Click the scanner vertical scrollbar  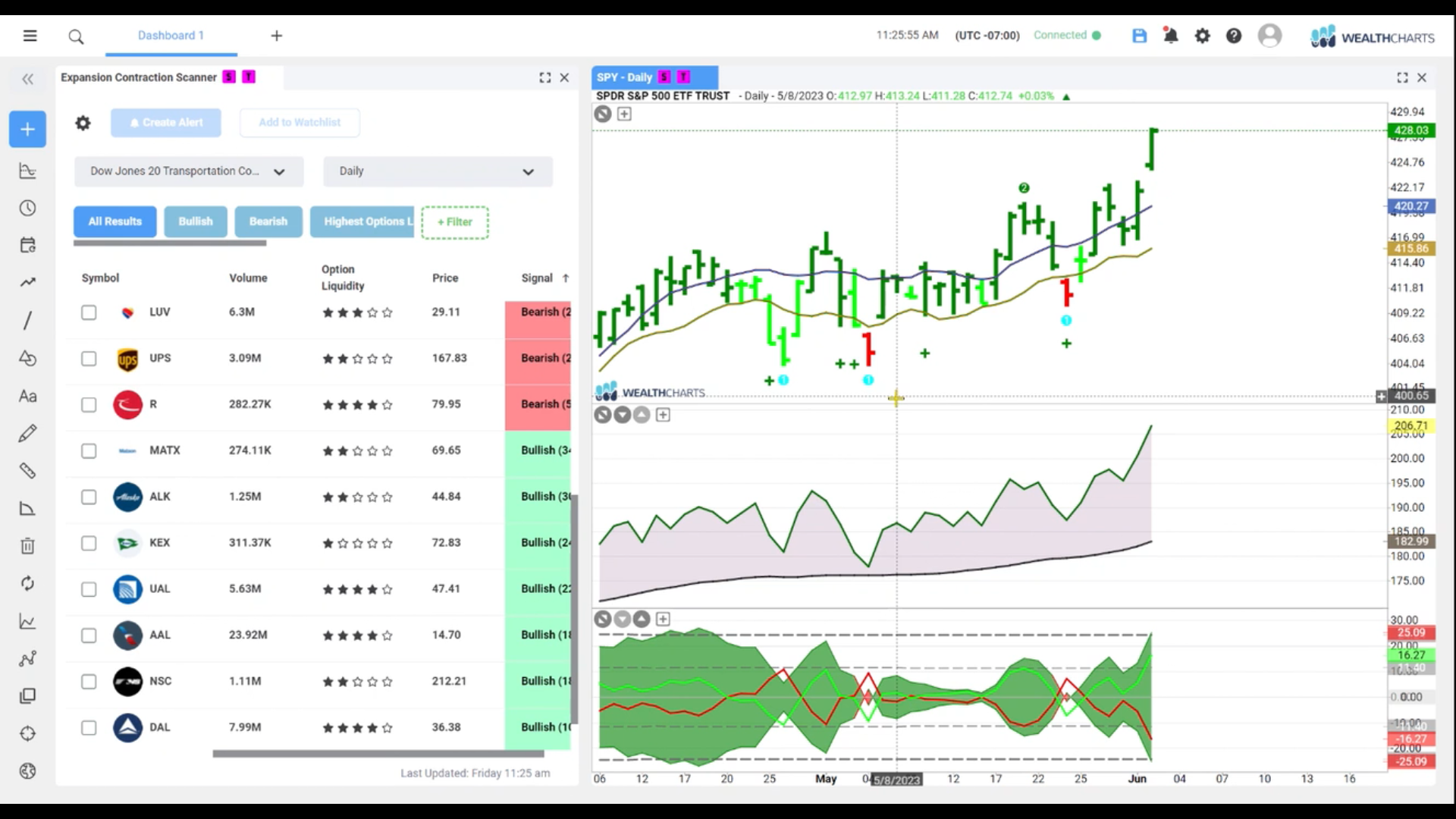click(574, 609)
